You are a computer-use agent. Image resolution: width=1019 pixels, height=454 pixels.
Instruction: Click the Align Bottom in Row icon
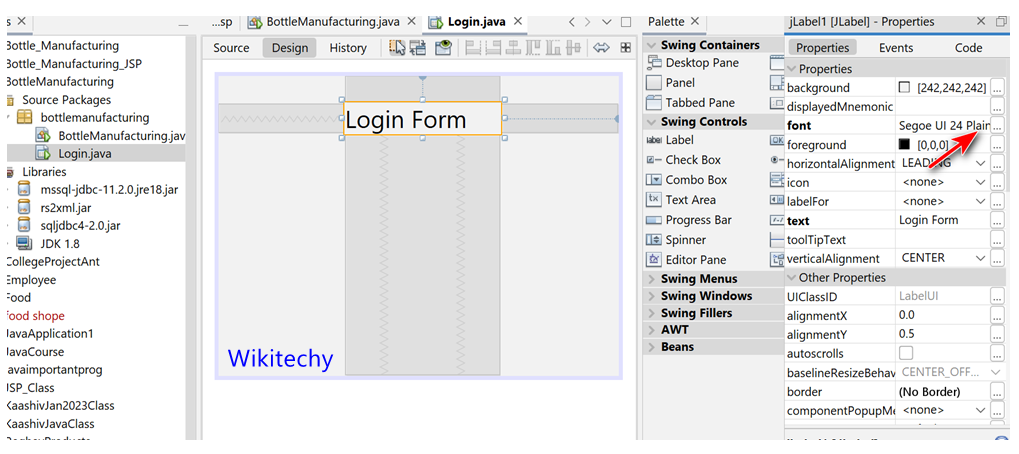(x=553, y=47)
